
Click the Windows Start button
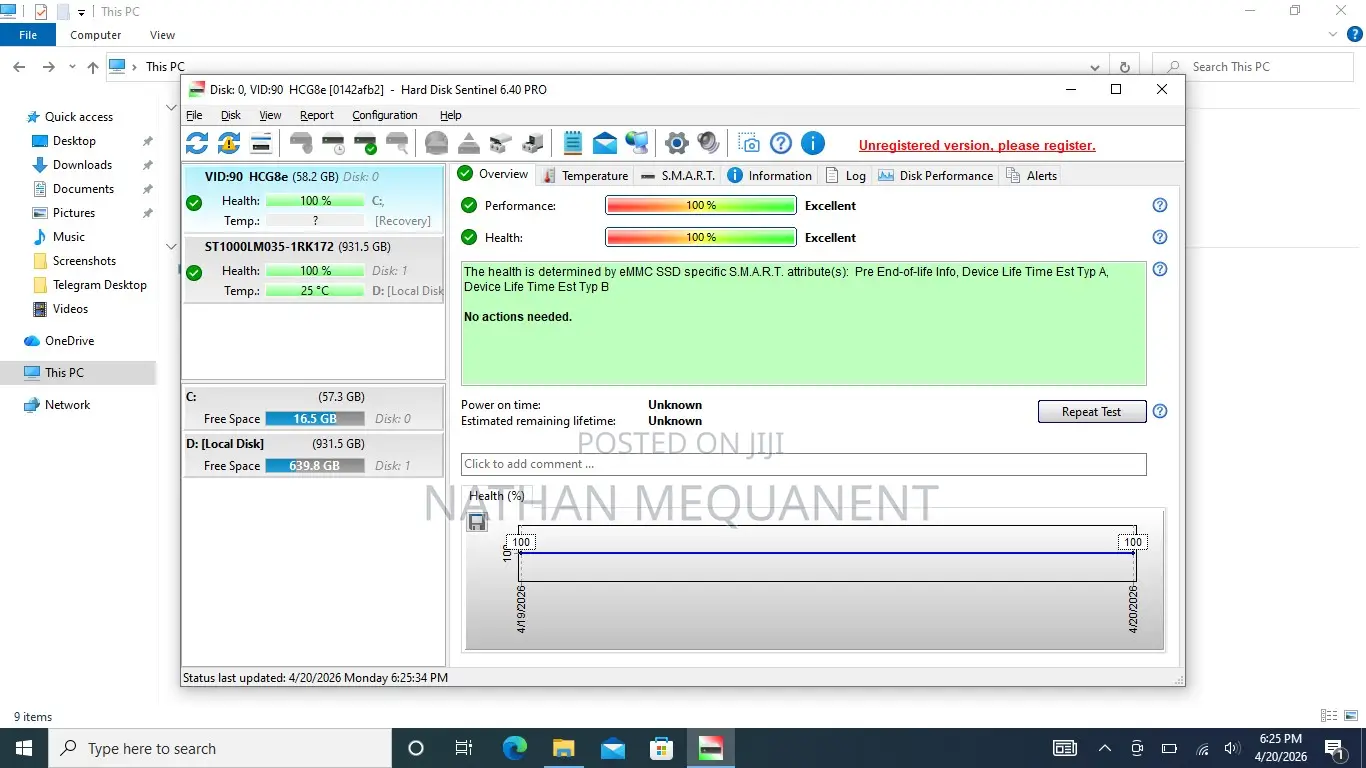[24, 748]
